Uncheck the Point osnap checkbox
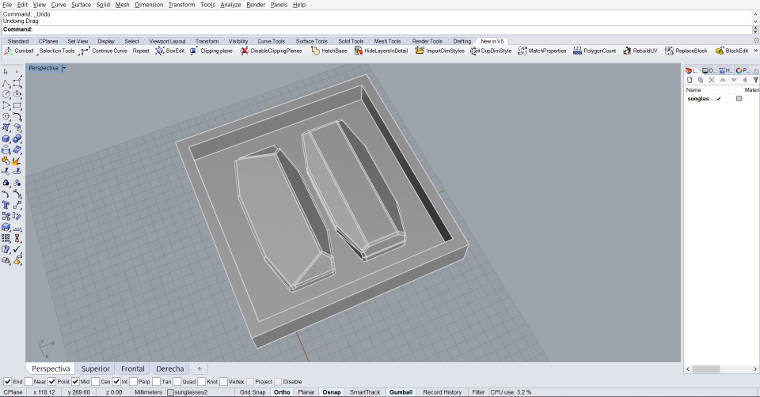This screenshot has height=397, width=760. click(x=52, y=381)
